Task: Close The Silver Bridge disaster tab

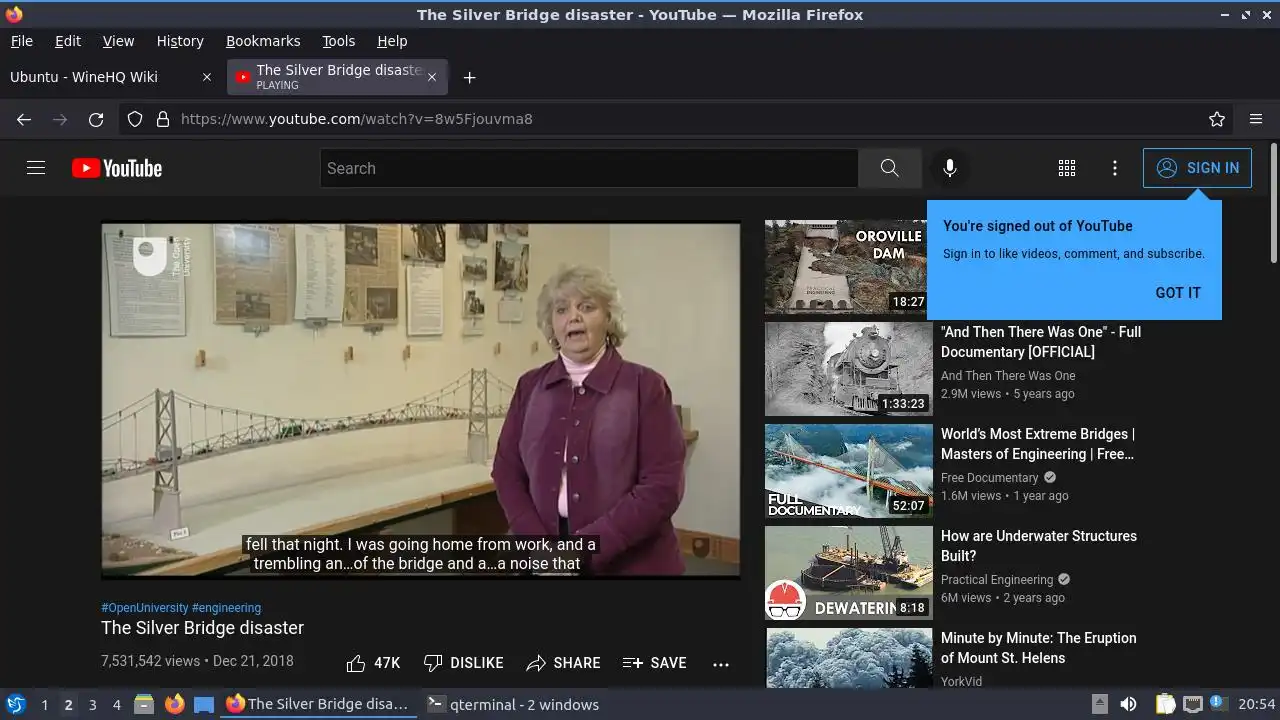Action: 432,77
